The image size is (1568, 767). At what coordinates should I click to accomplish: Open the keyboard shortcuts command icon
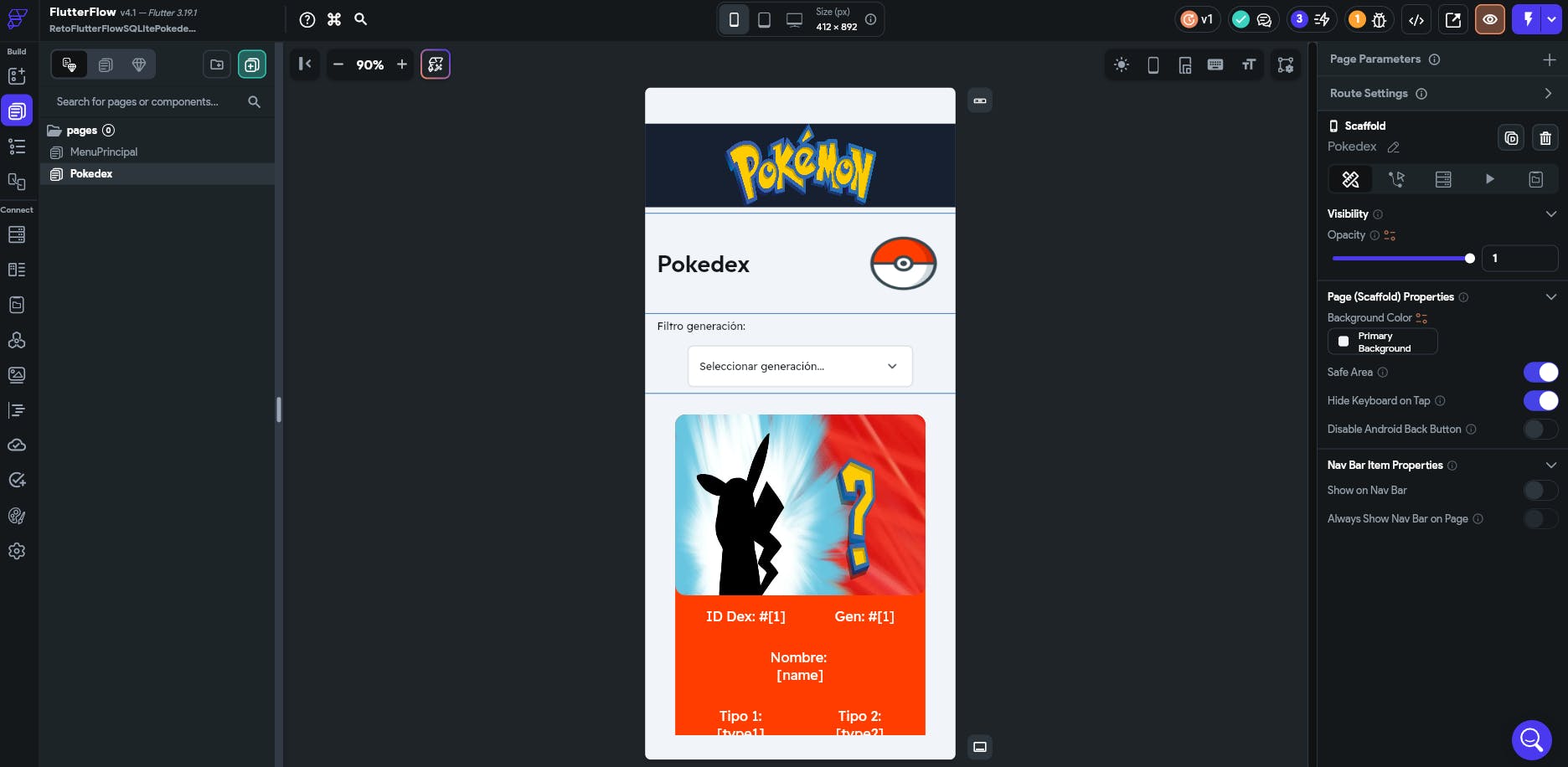pyautogui.click(x=334, y=19)
